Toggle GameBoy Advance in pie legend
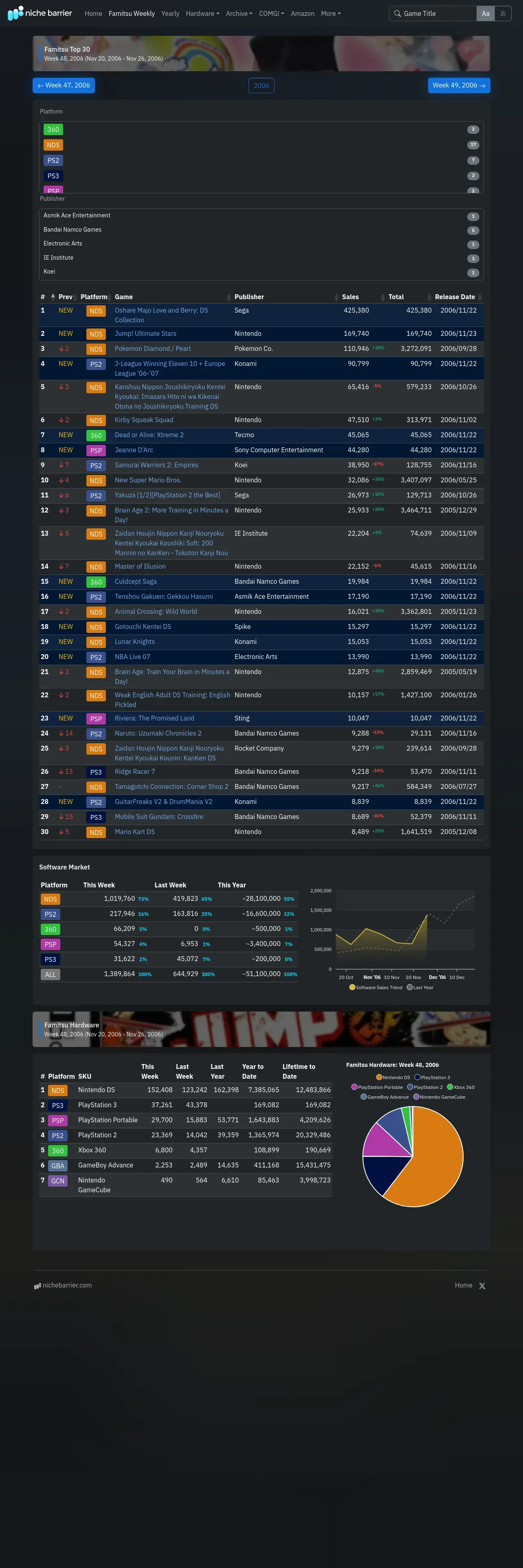The image size is (523, 1568). (385, 1097)
